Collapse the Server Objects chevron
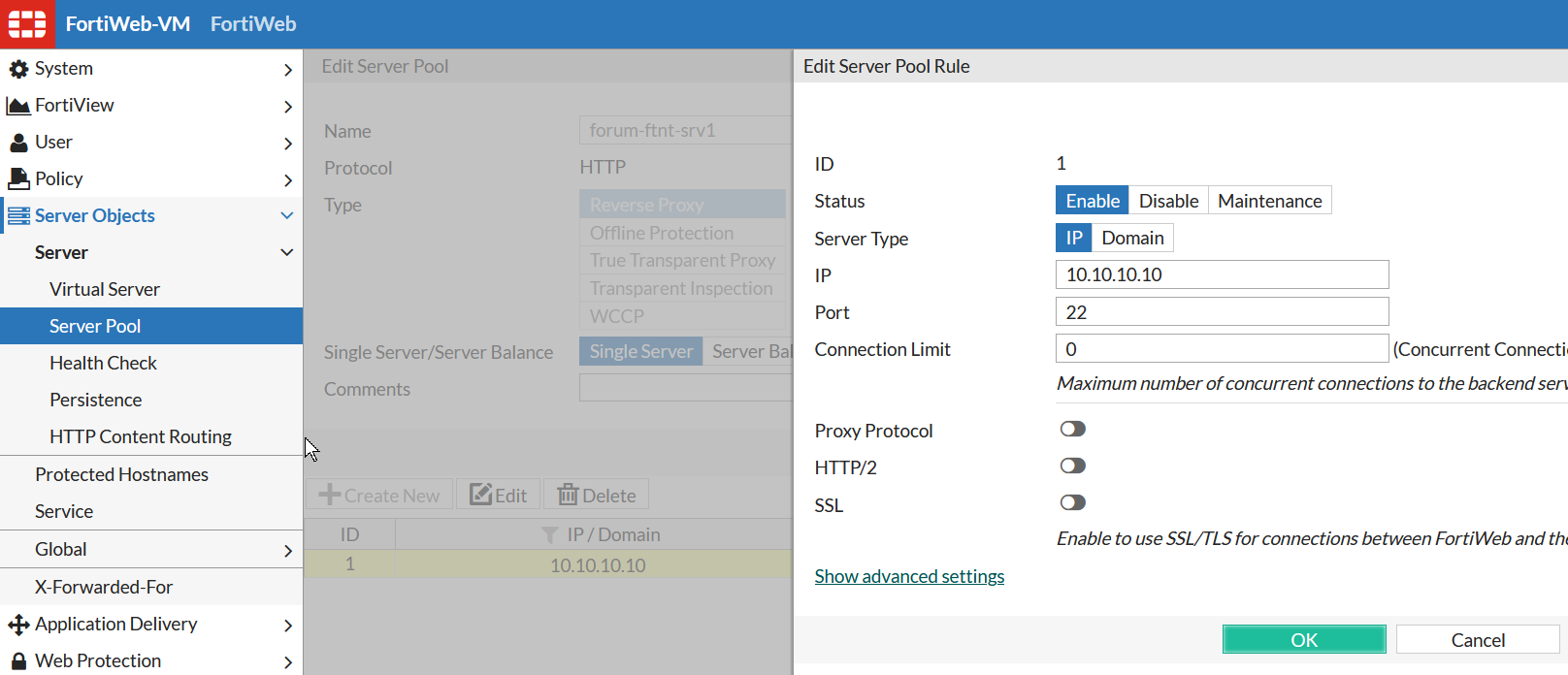Screen dimensions: 1568x675 287,215
